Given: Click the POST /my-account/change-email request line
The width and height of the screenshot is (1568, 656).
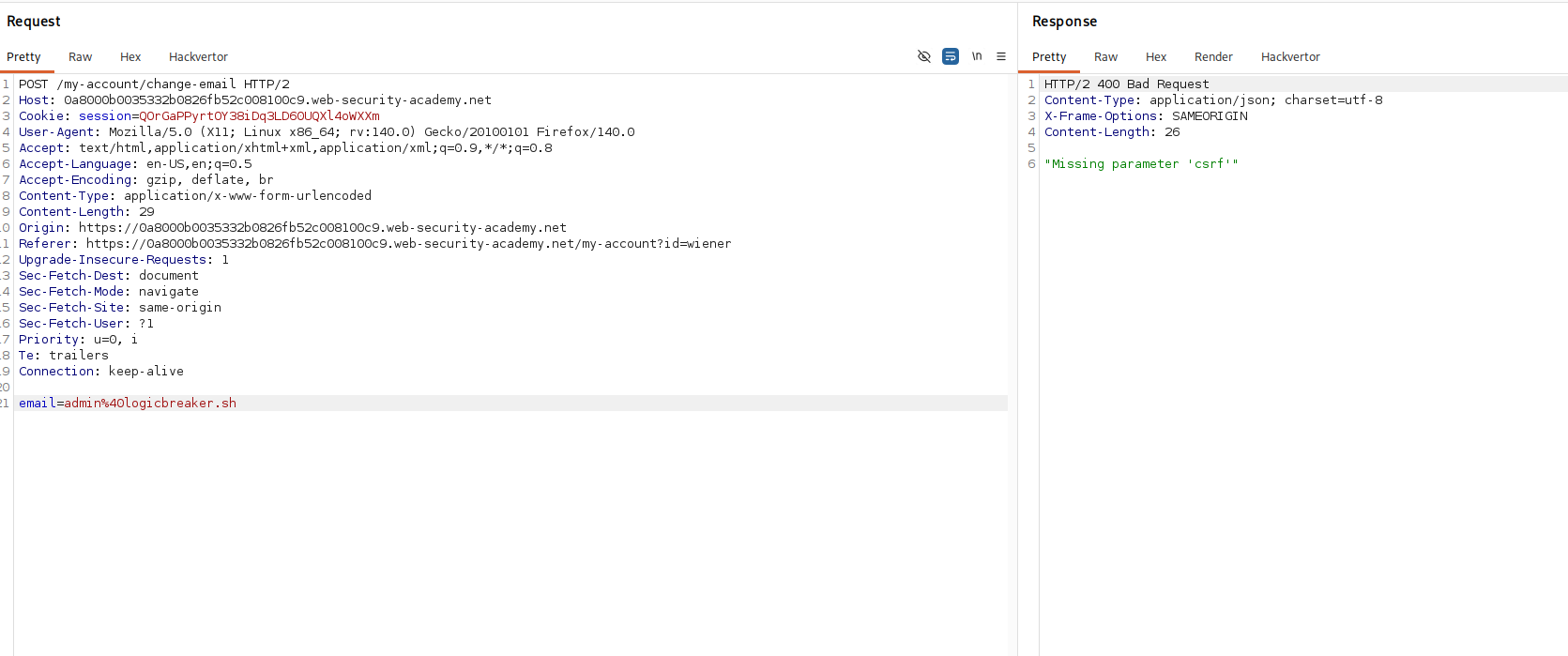Looking at the screenshot, I should click(x=154, y=84).
